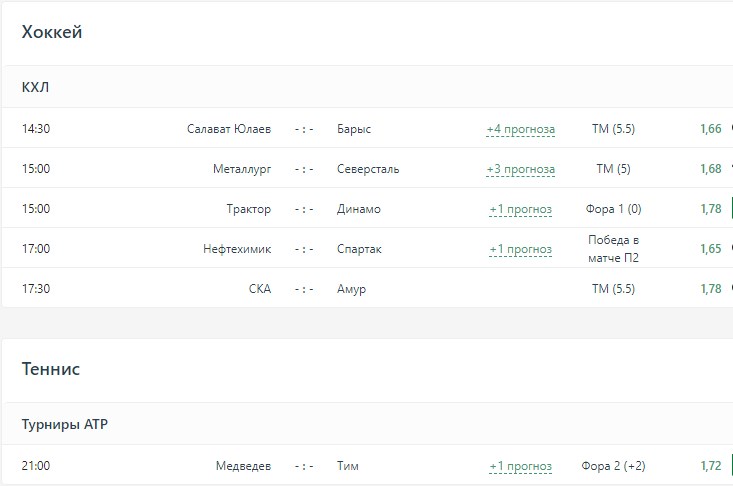Open the +3 прогноза link
Image resolution: width=733 pixels, height=486 pixels.
pos(520,169)
